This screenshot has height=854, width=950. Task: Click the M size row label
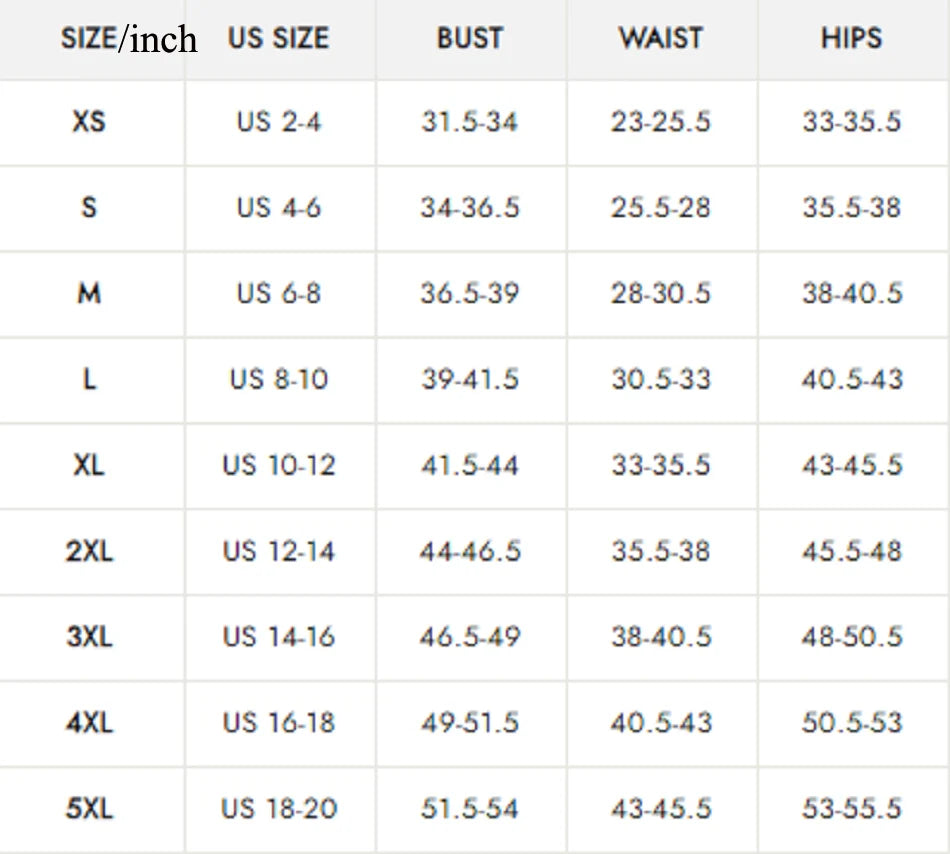(89, 294)
